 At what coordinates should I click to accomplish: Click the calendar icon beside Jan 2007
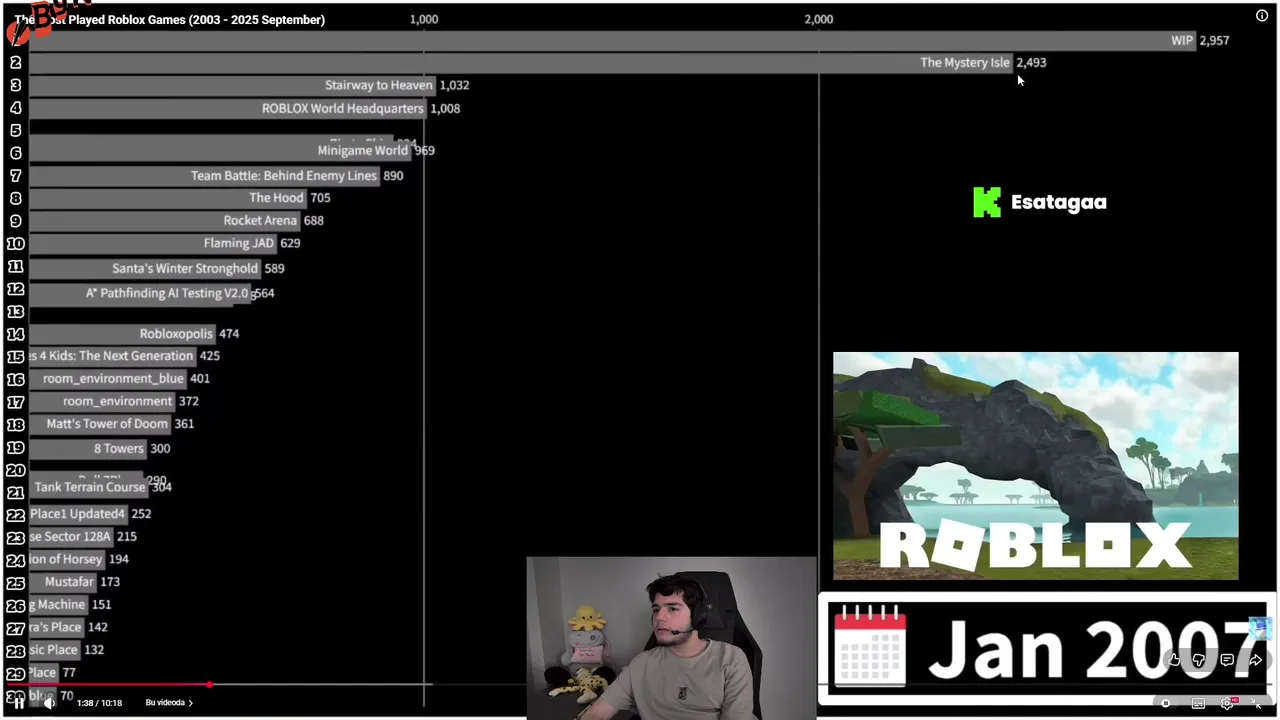point(869,647)
